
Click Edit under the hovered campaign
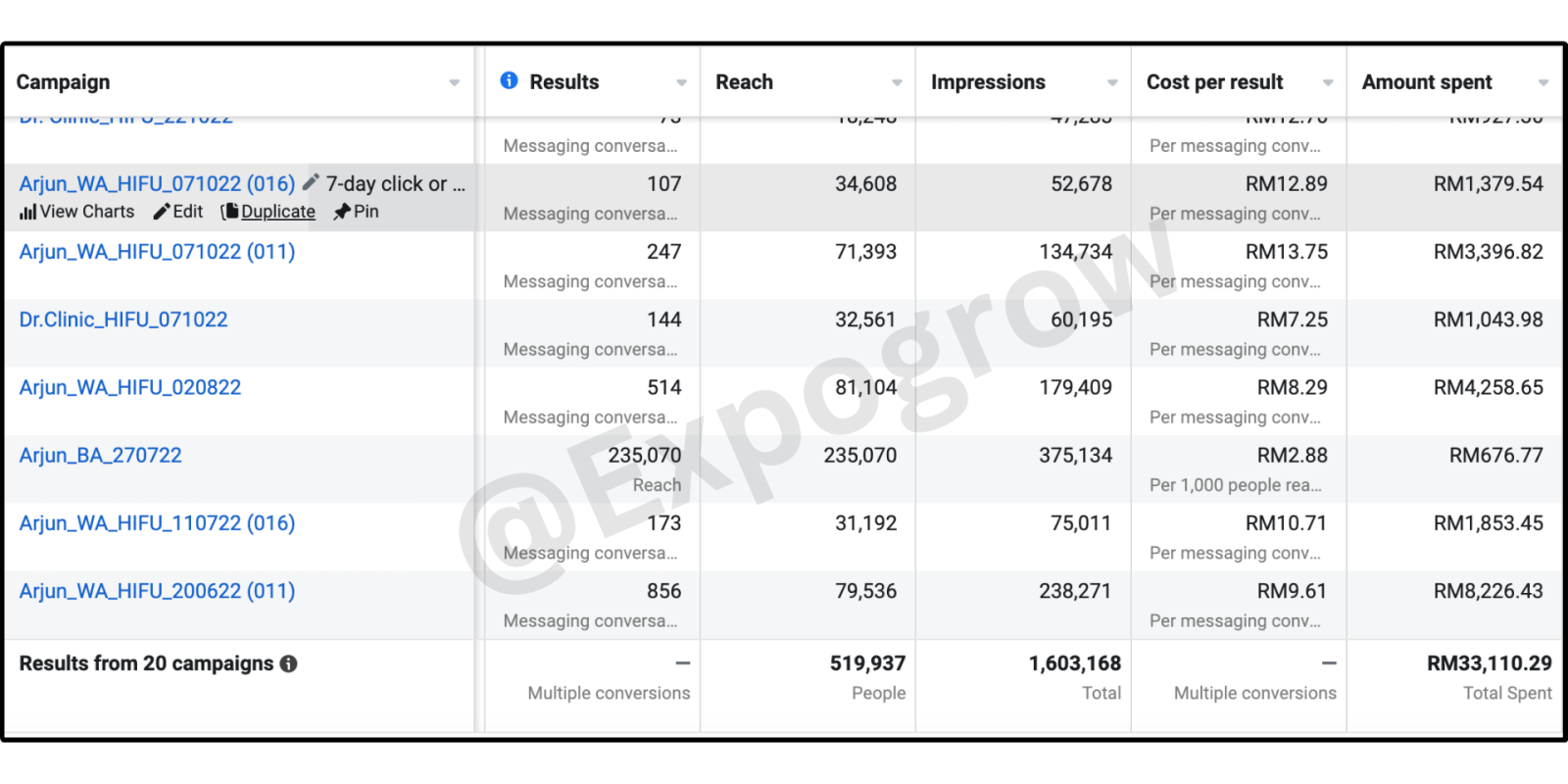(178, 212)
